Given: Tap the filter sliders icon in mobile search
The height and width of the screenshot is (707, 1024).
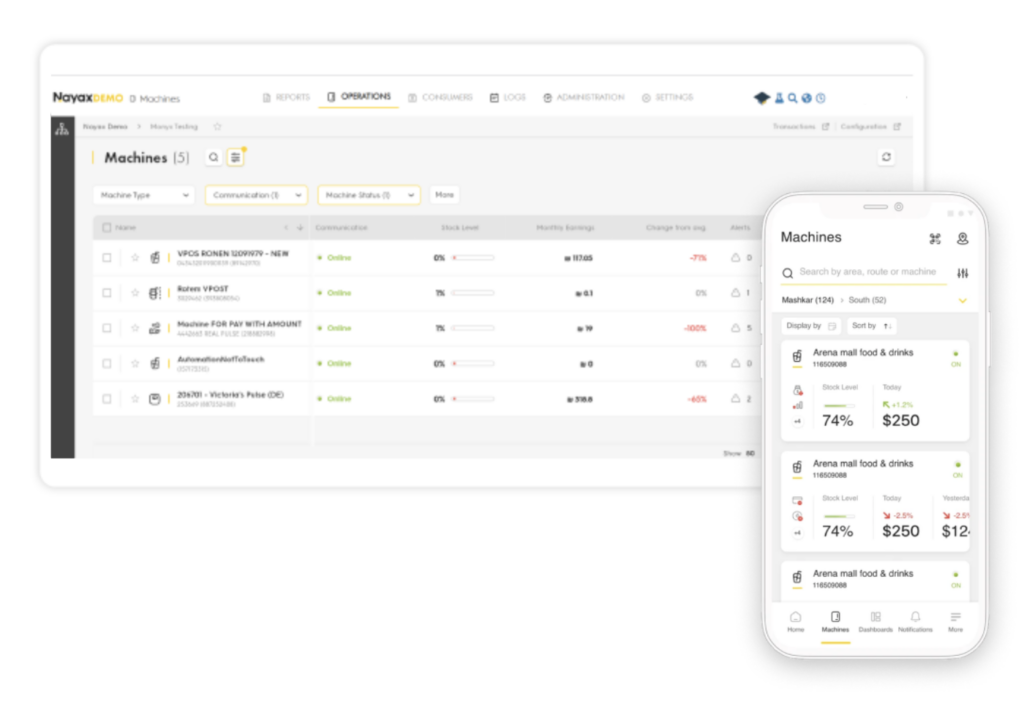Looking at the screenshot, I should 962,273.
